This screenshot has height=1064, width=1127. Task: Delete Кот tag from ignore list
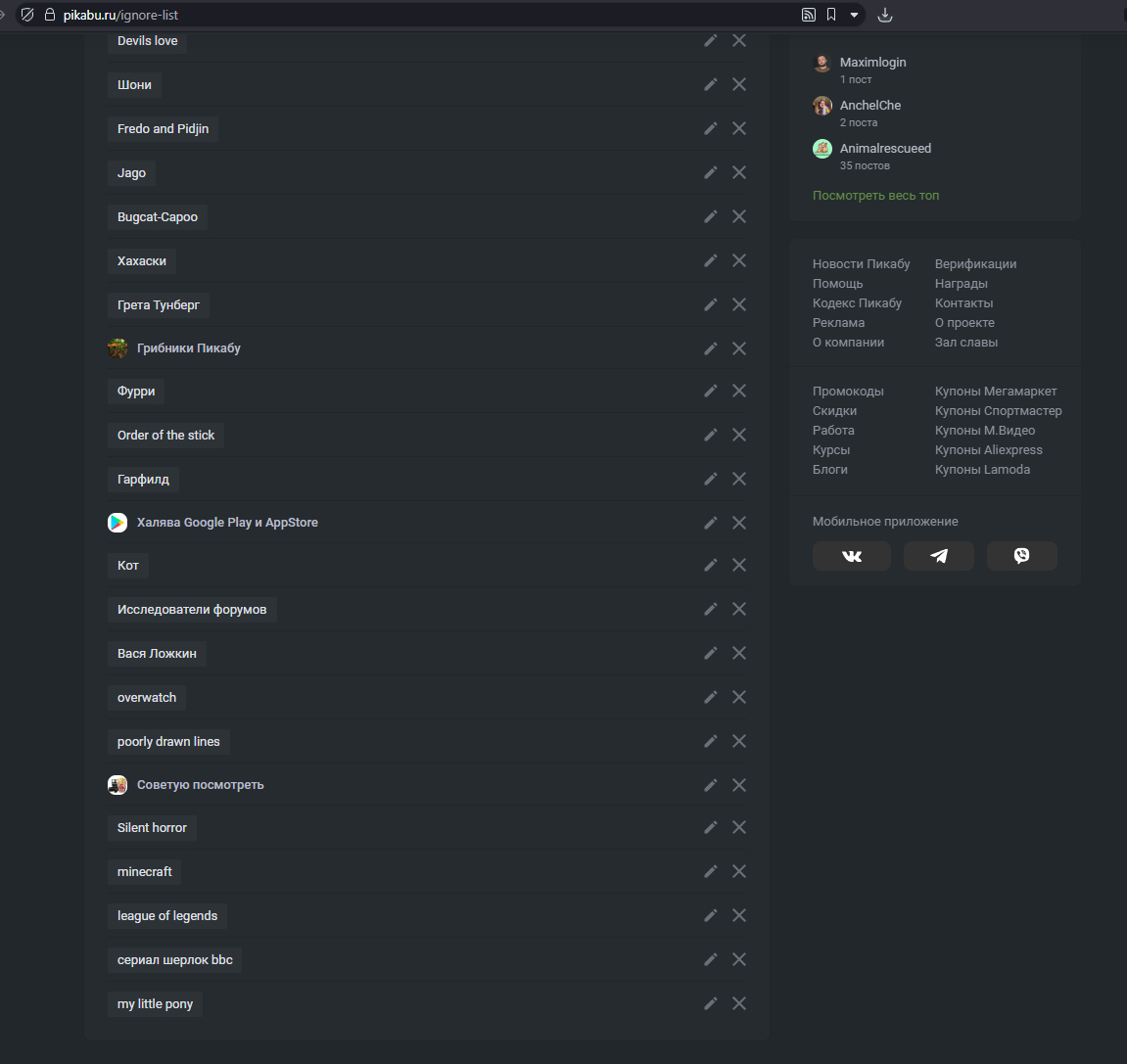click(x=739, y=566)
